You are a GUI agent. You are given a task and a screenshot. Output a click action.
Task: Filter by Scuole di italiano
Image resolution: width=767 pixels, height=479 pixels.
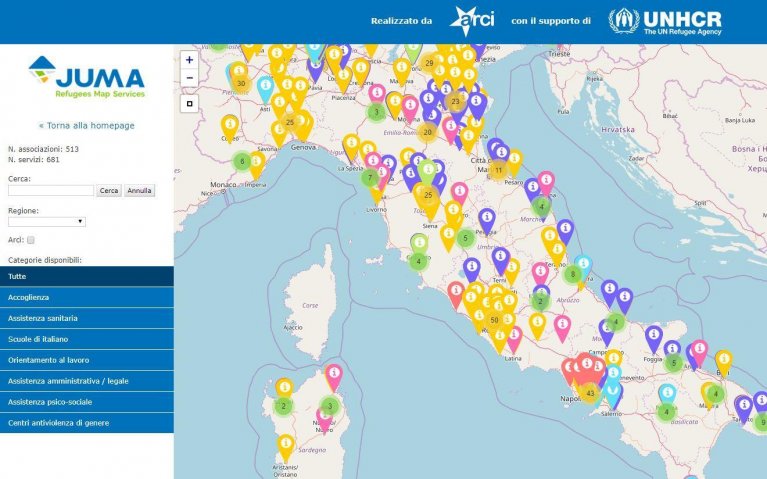click(86, 339)
